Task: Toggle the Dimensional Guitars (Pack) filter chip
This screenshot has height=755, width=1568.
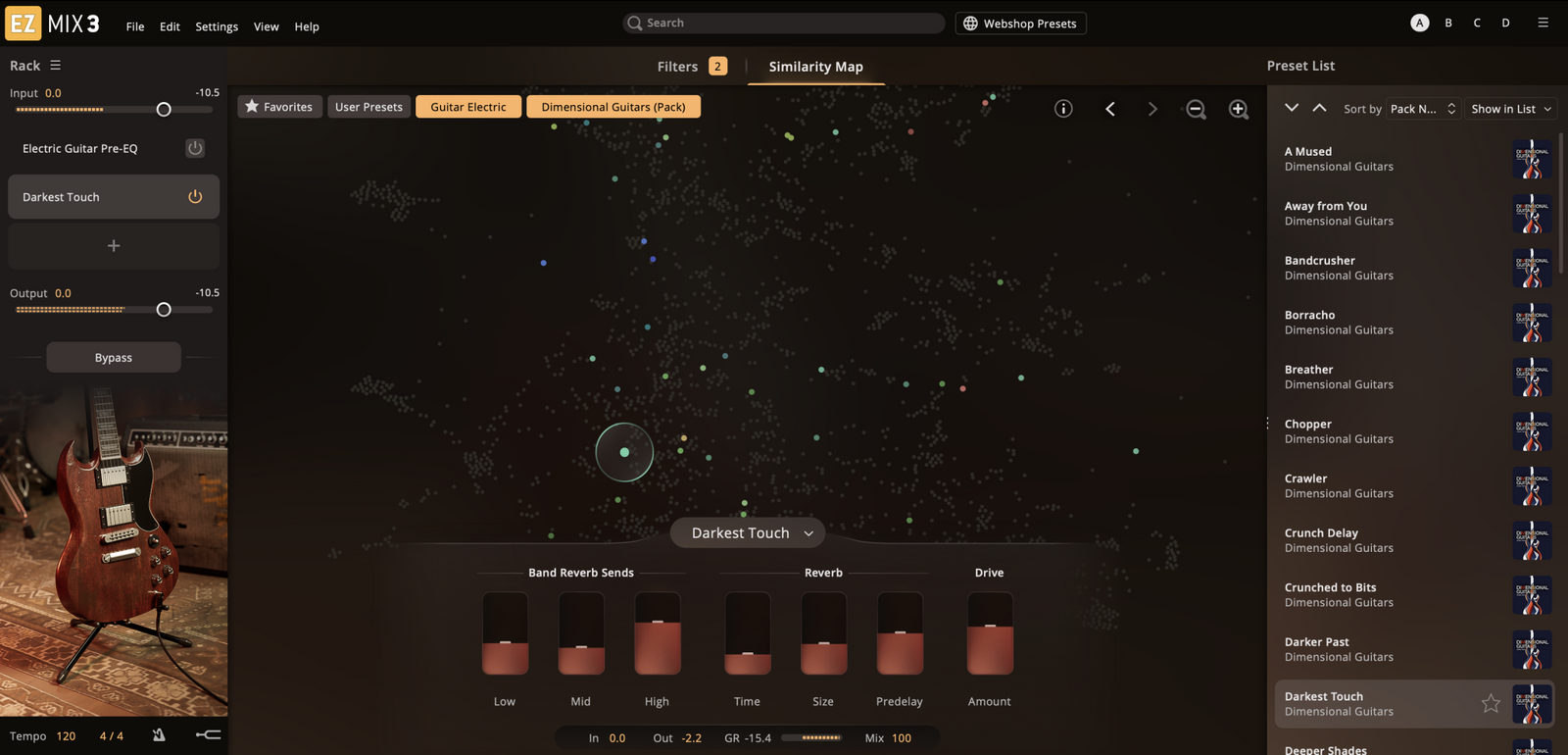Action: (613, 107)
